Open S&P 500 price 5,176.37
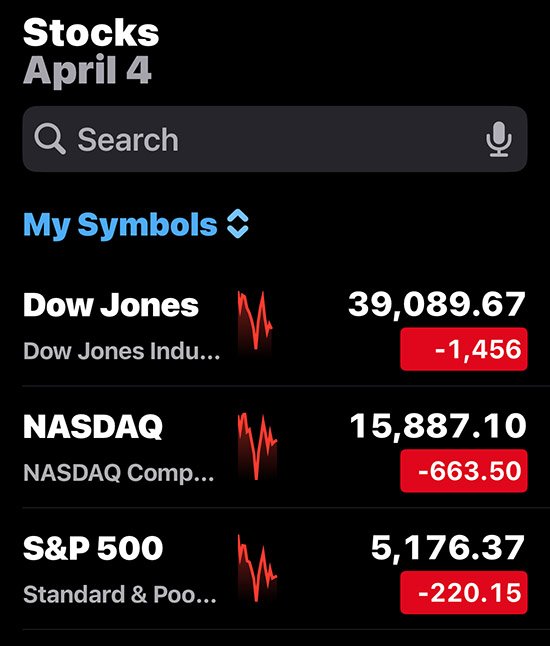This screenshot has width=550, height=646. coord(448,548)
